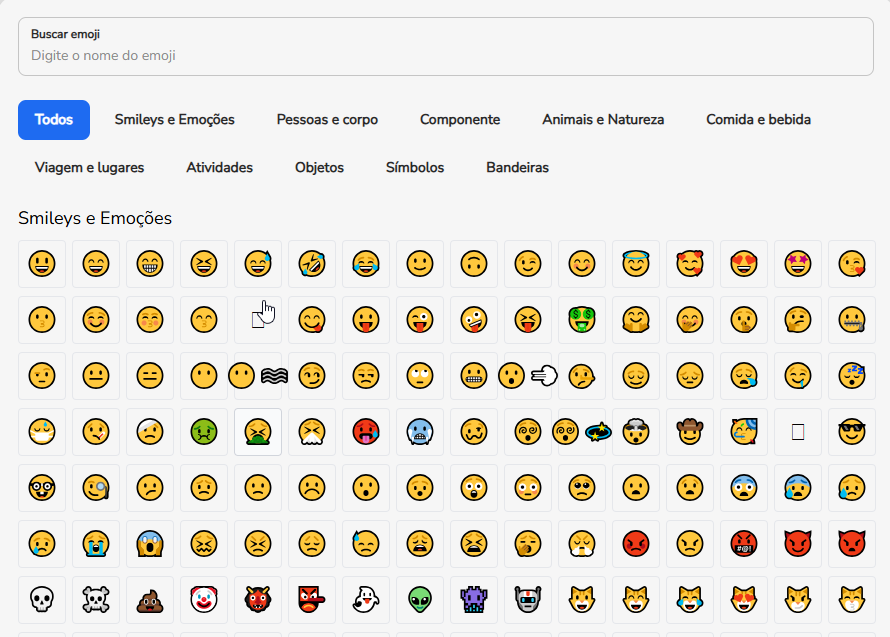Choose the sunglasses face emoji
The height and width of the screenshot is (637, 890).
tap(852, 432)
